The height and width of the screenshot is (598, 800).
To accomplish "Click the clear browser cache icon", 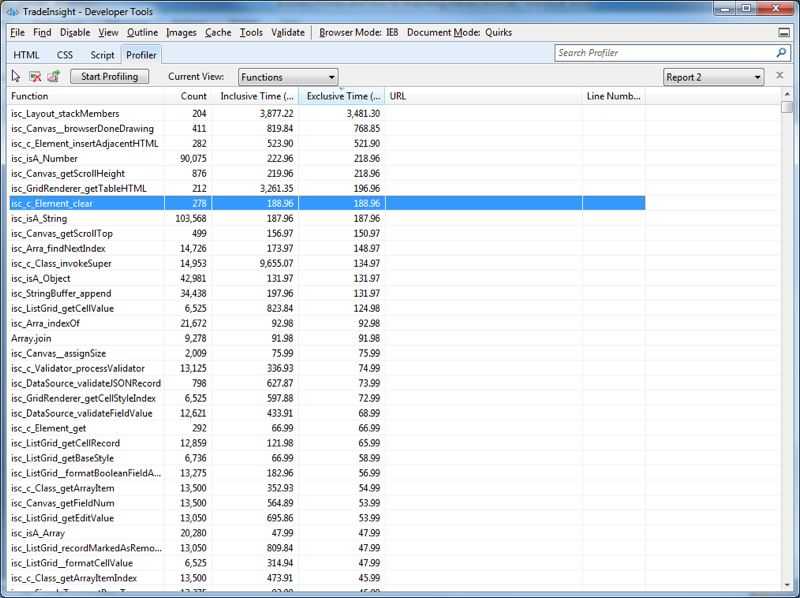I will (34, 76).
